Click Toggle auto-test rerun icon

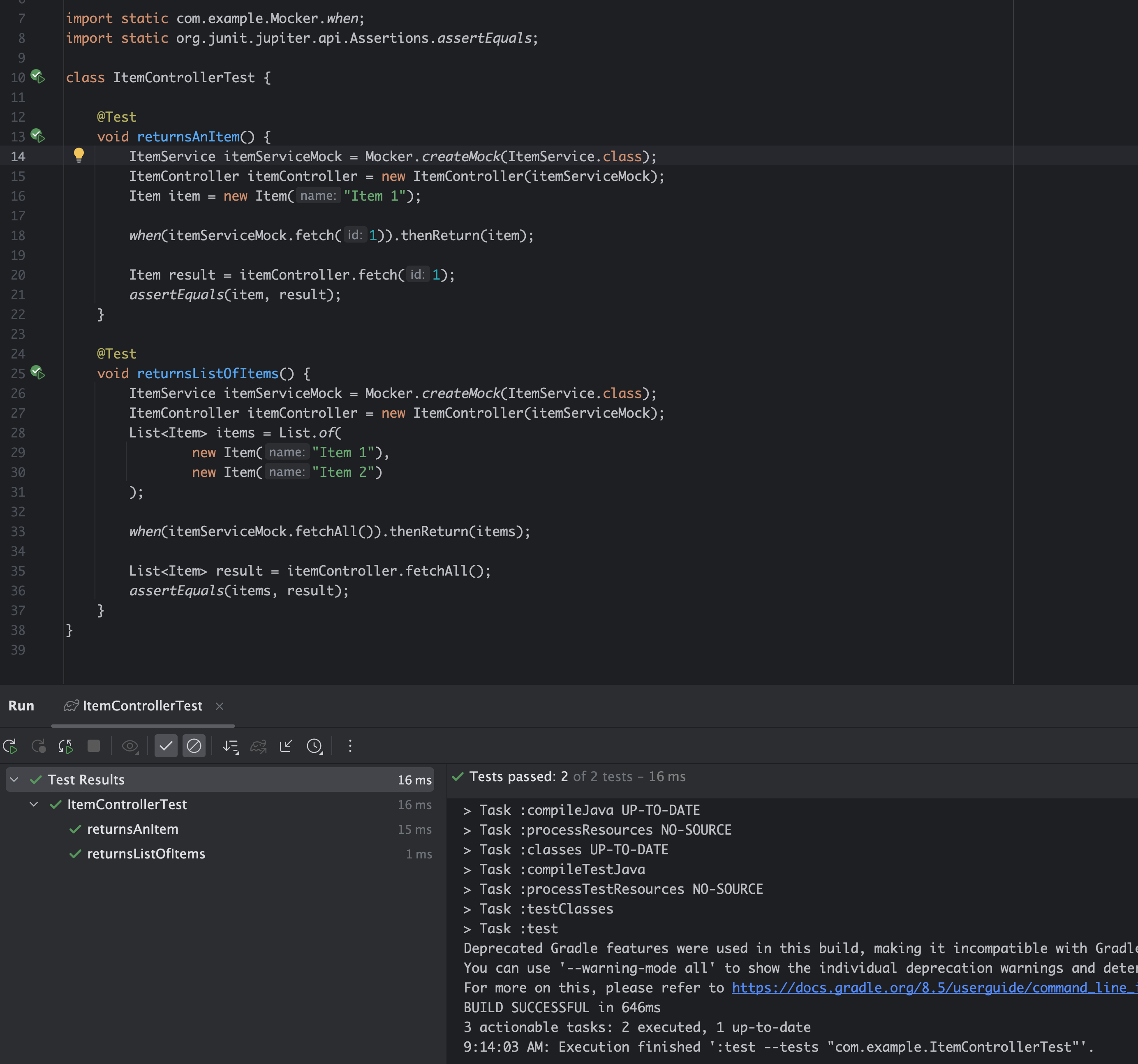66,746
